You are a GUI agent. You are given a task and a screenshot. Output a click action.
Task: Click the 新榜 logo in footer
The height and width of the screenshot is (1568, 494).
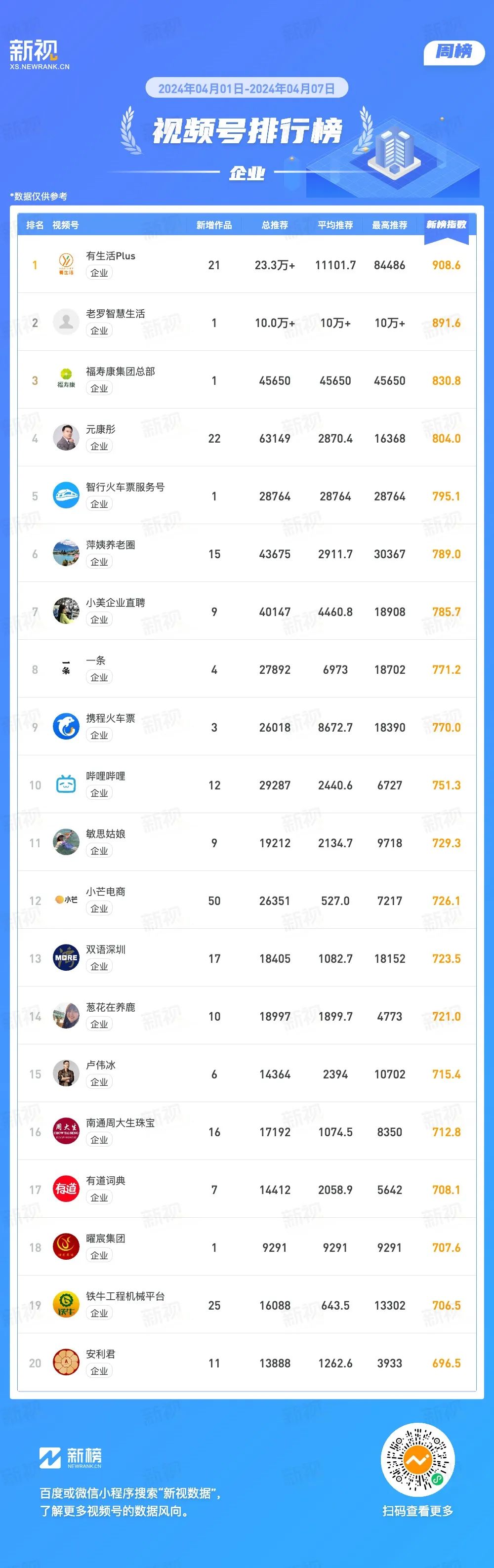(71, 1457)
